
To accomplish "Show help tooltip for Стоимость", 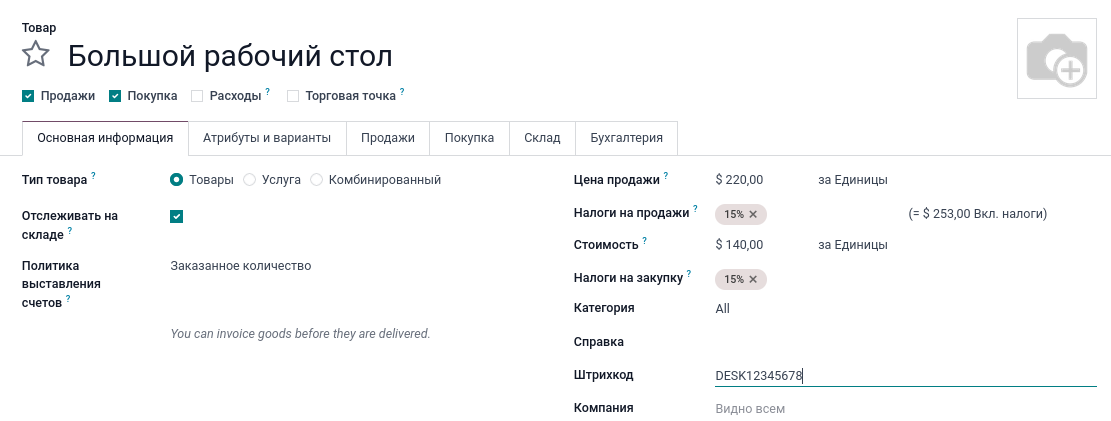I will (645, 240).
